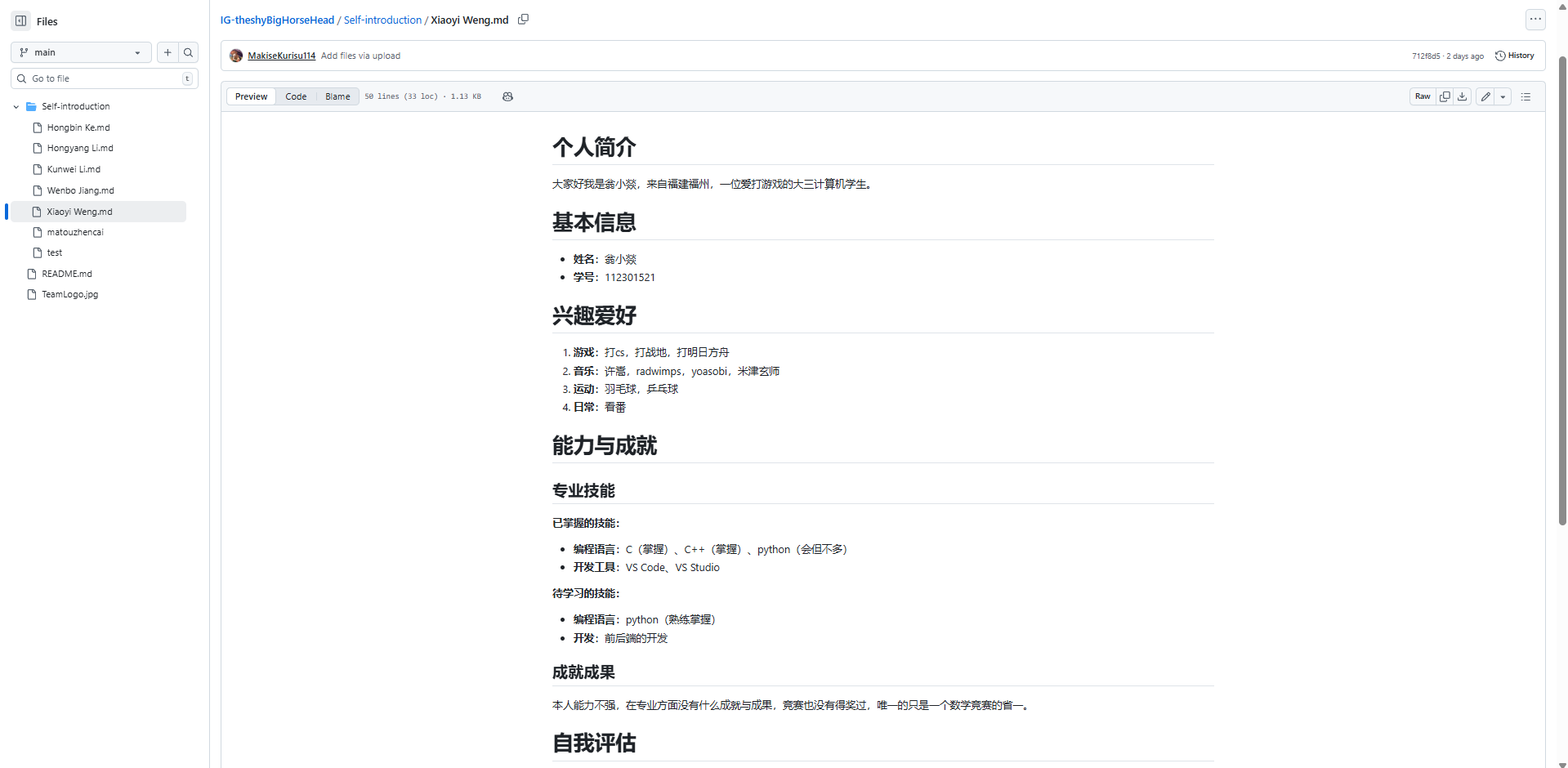The height and width of the screenshot is (768, 1568).
Task: Copy the raw file contents
Action: coord(1444,96)
